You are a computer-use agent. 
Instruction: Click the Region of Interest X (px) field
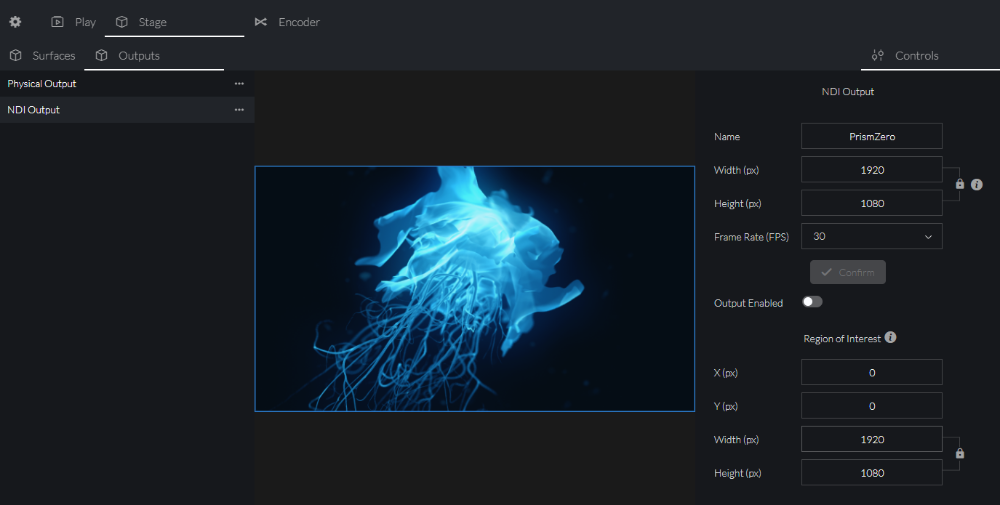[871, 372]
